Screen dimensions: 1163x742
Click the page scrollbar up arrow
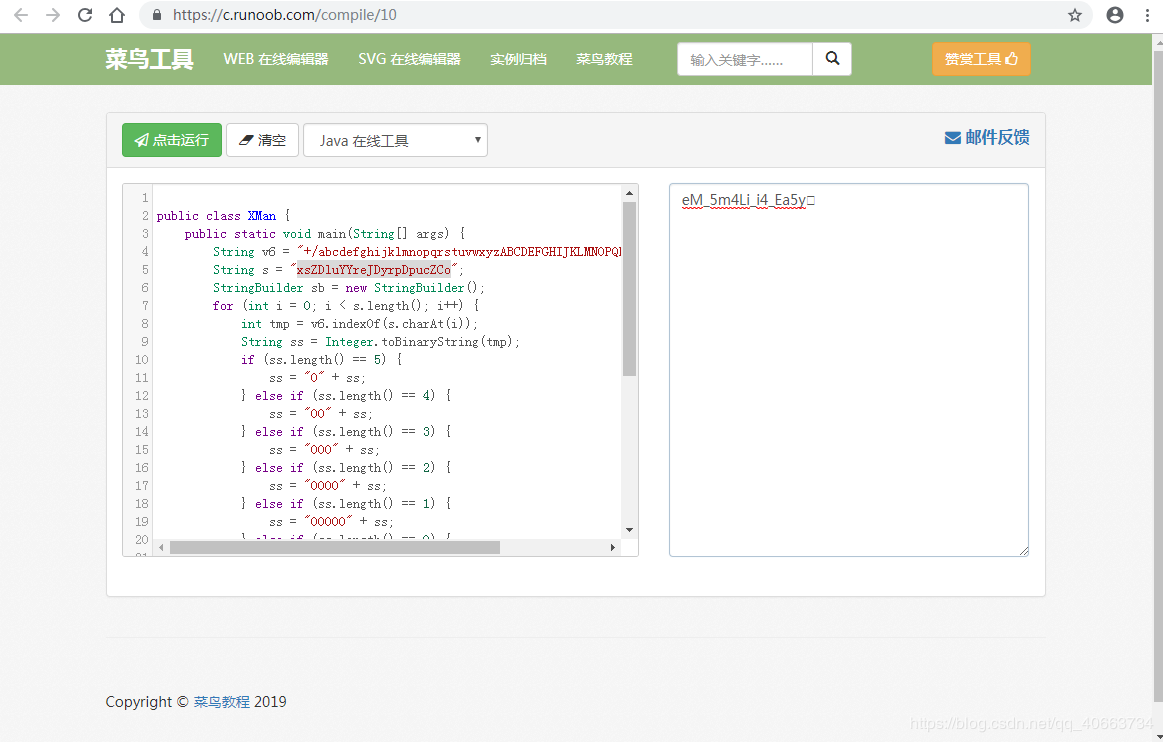coord(1158,43)
